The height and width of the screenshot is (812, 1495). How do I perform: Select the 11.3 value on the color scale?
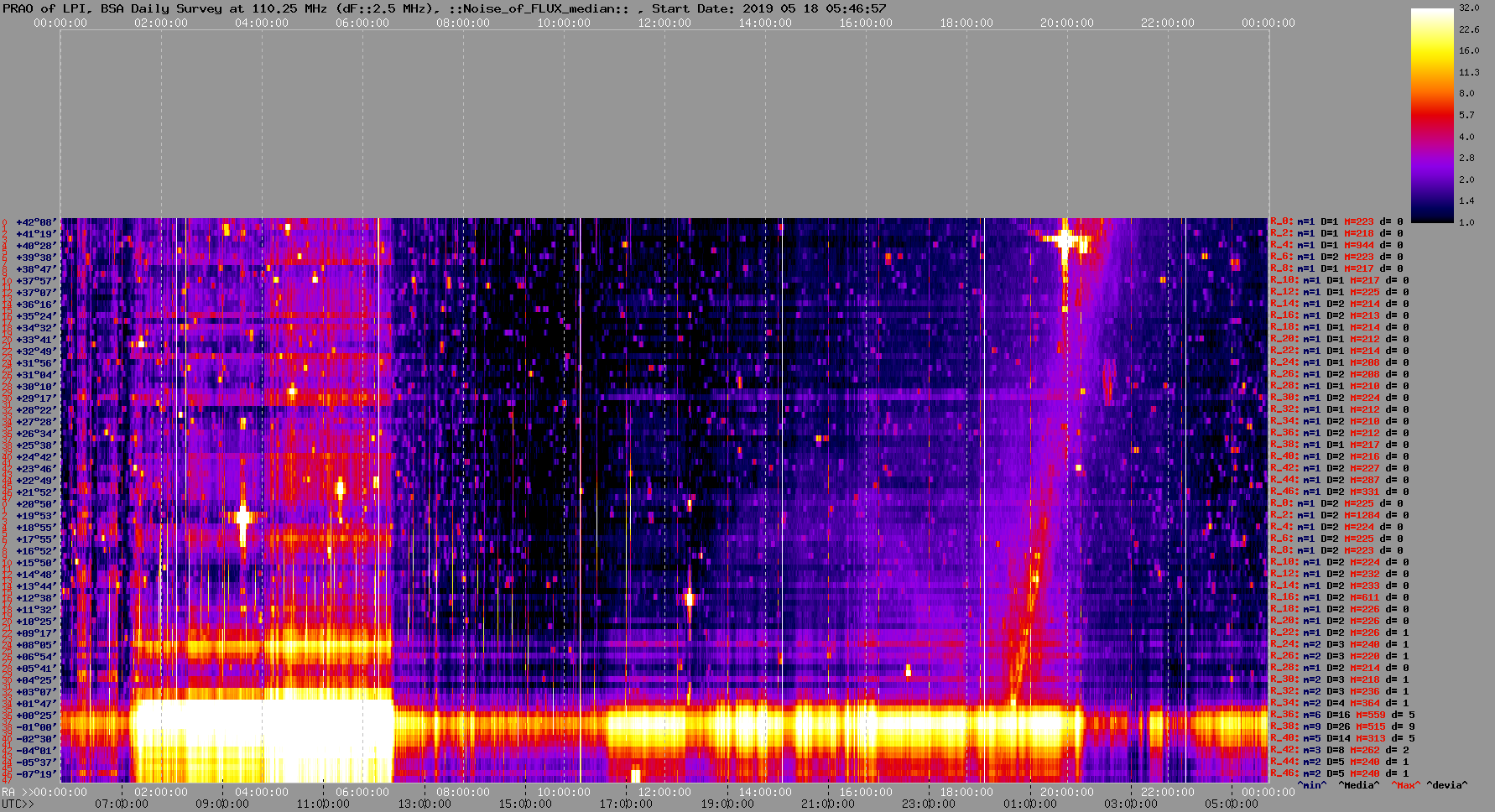(1469, 72)
